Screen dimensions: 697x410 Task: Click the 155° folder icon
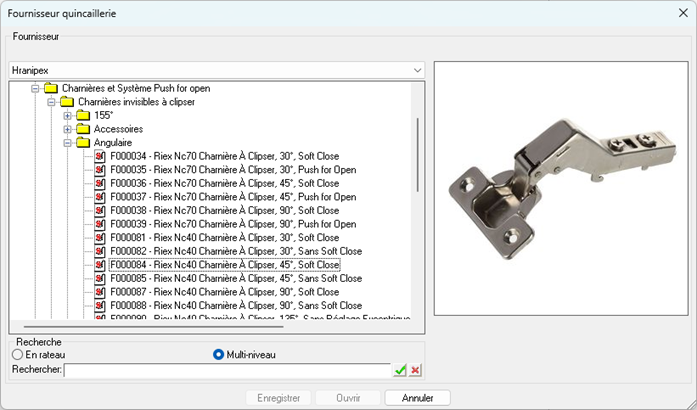point(84,116)
